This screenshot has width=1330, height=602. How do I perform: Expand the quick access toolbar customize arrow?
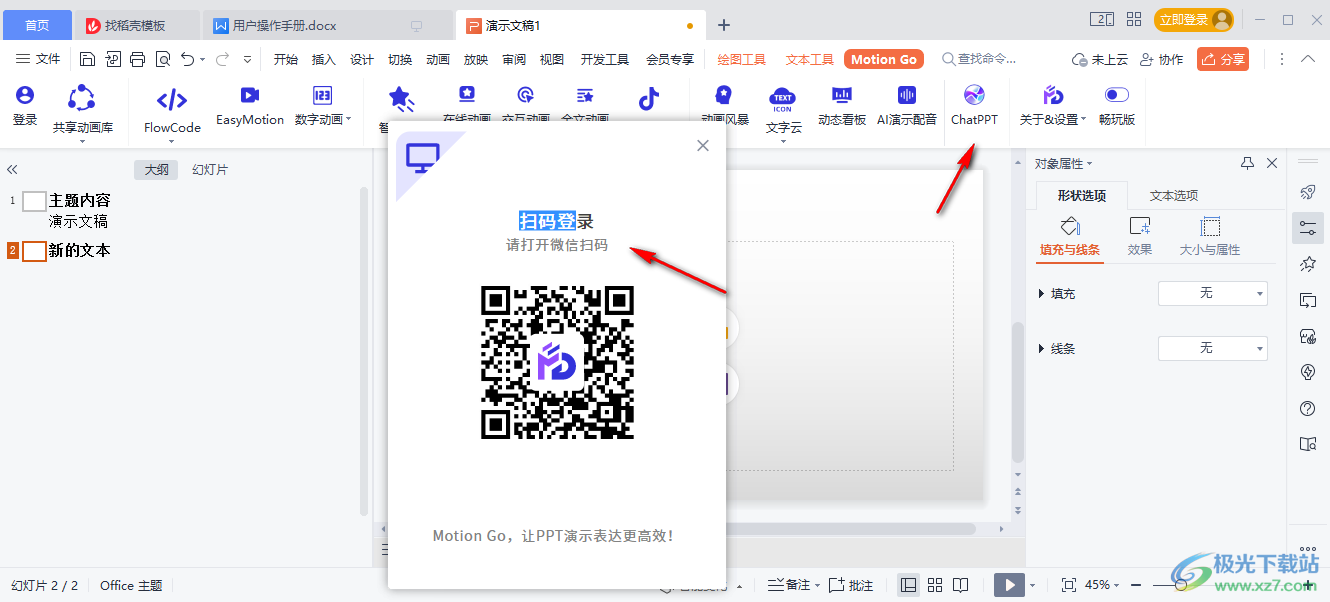click(x=248, y=59)
